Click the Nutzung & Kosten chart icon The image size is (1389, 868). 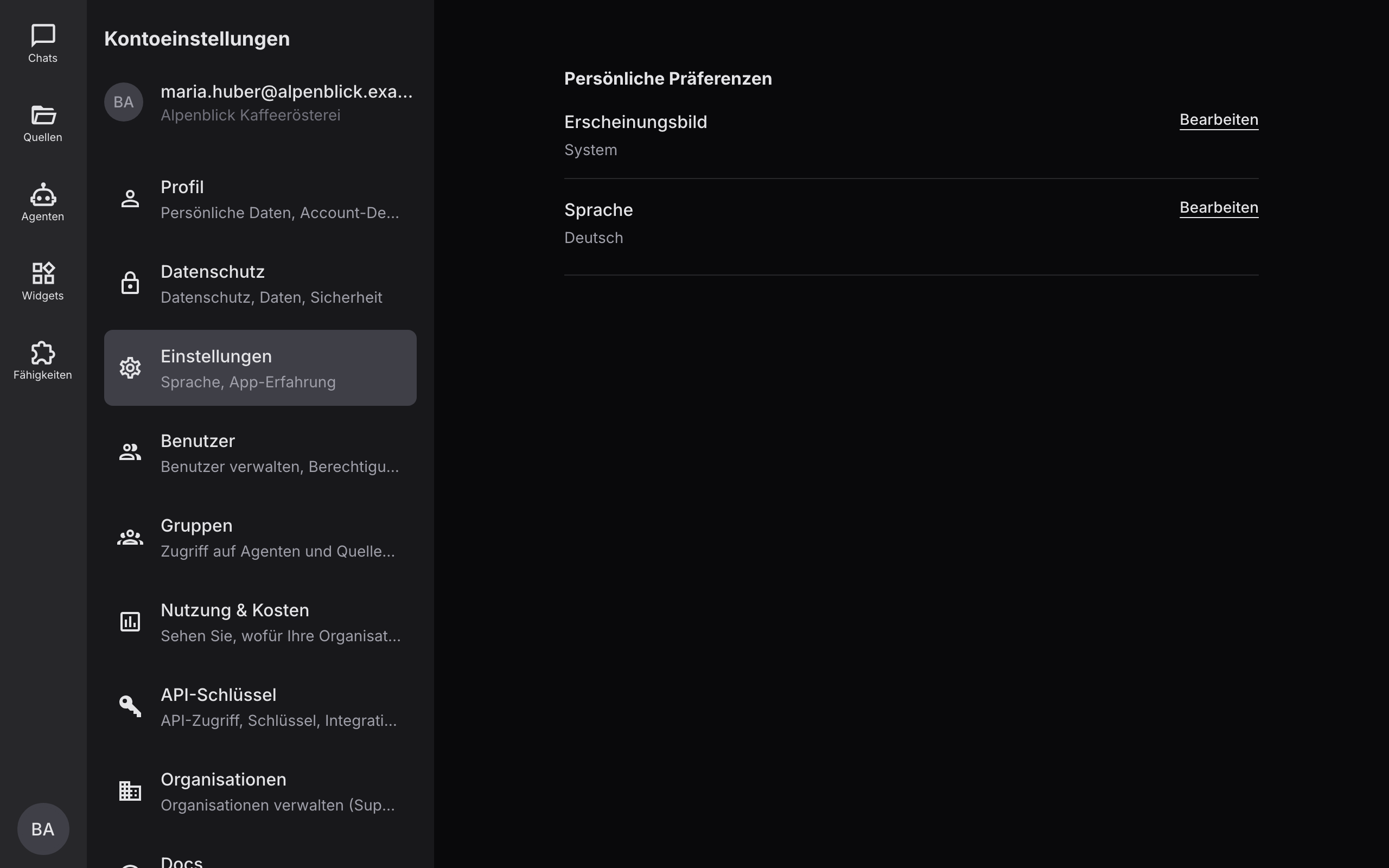tap(130, 622)
